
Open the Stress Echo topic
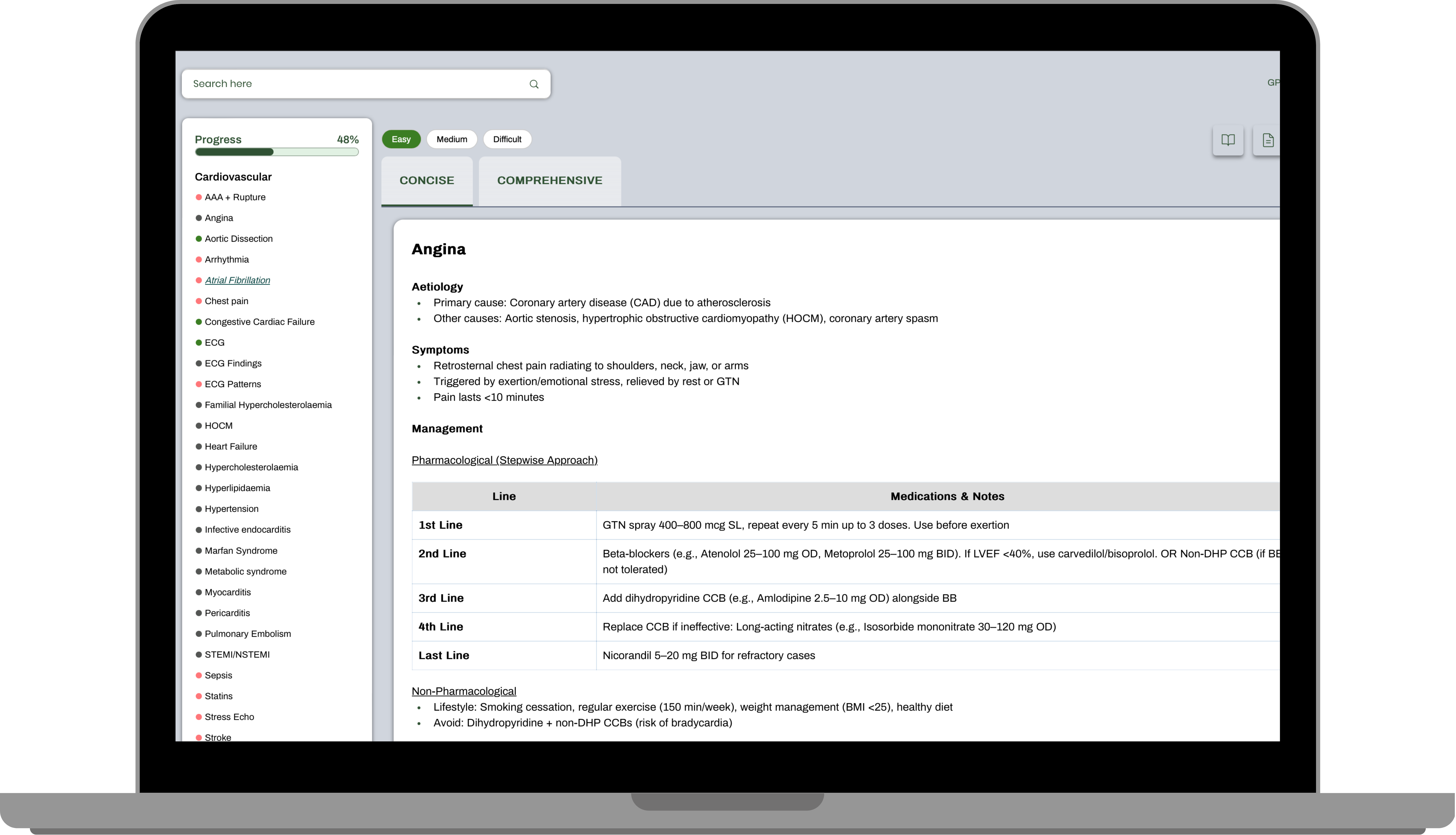(230, 717)
